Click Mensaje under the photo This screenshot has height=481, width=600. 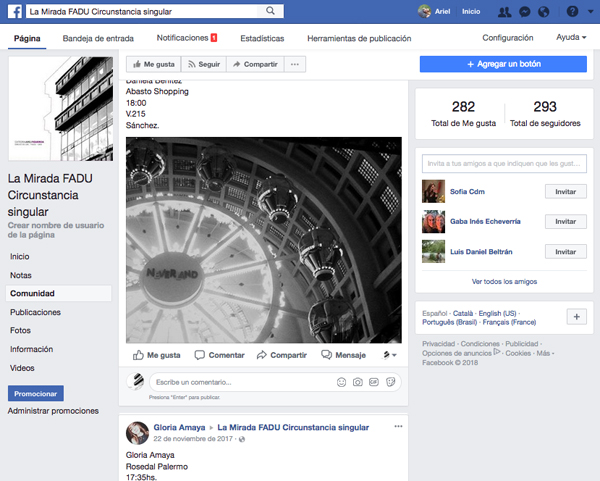(343, 355)
